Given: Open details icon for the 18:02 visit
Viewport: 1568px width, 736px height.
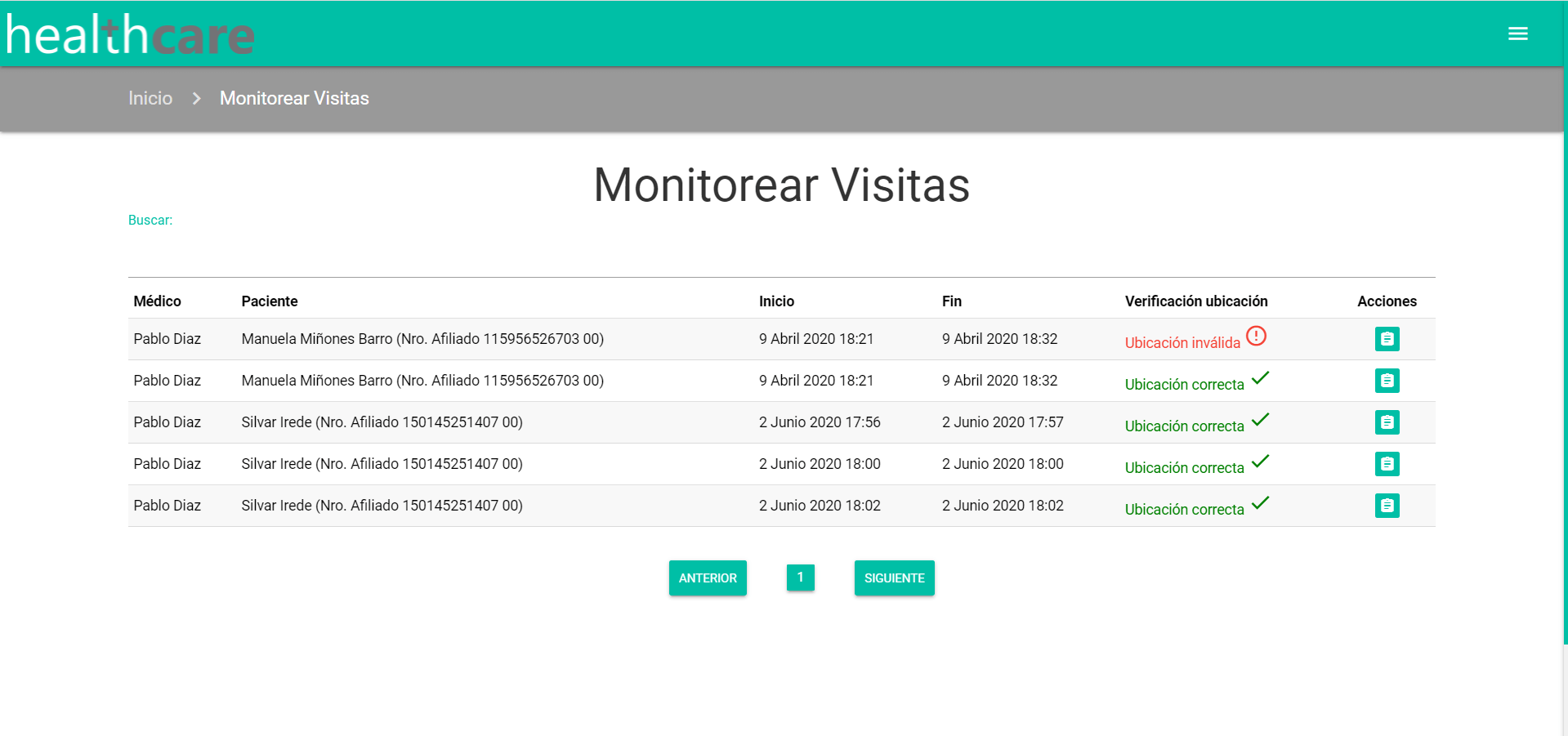Looking at the screenshot, I should (1387, 506).
